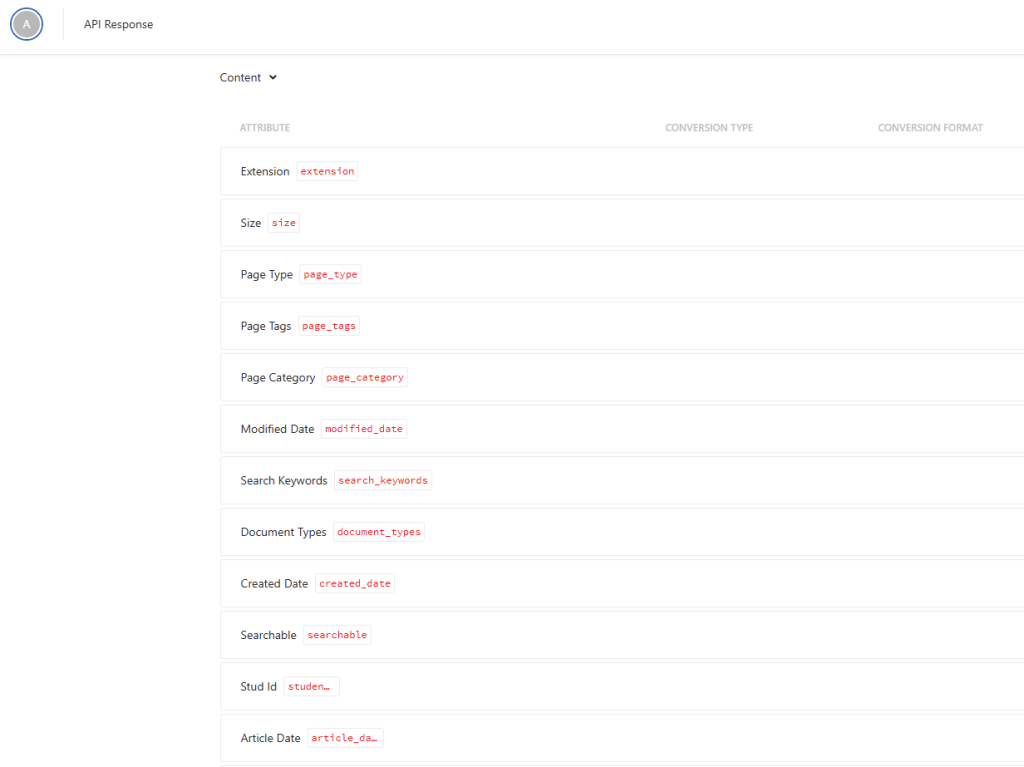Click the circular avatar icon
This screenshot has width=1024, height=767.
pos(26,24)
